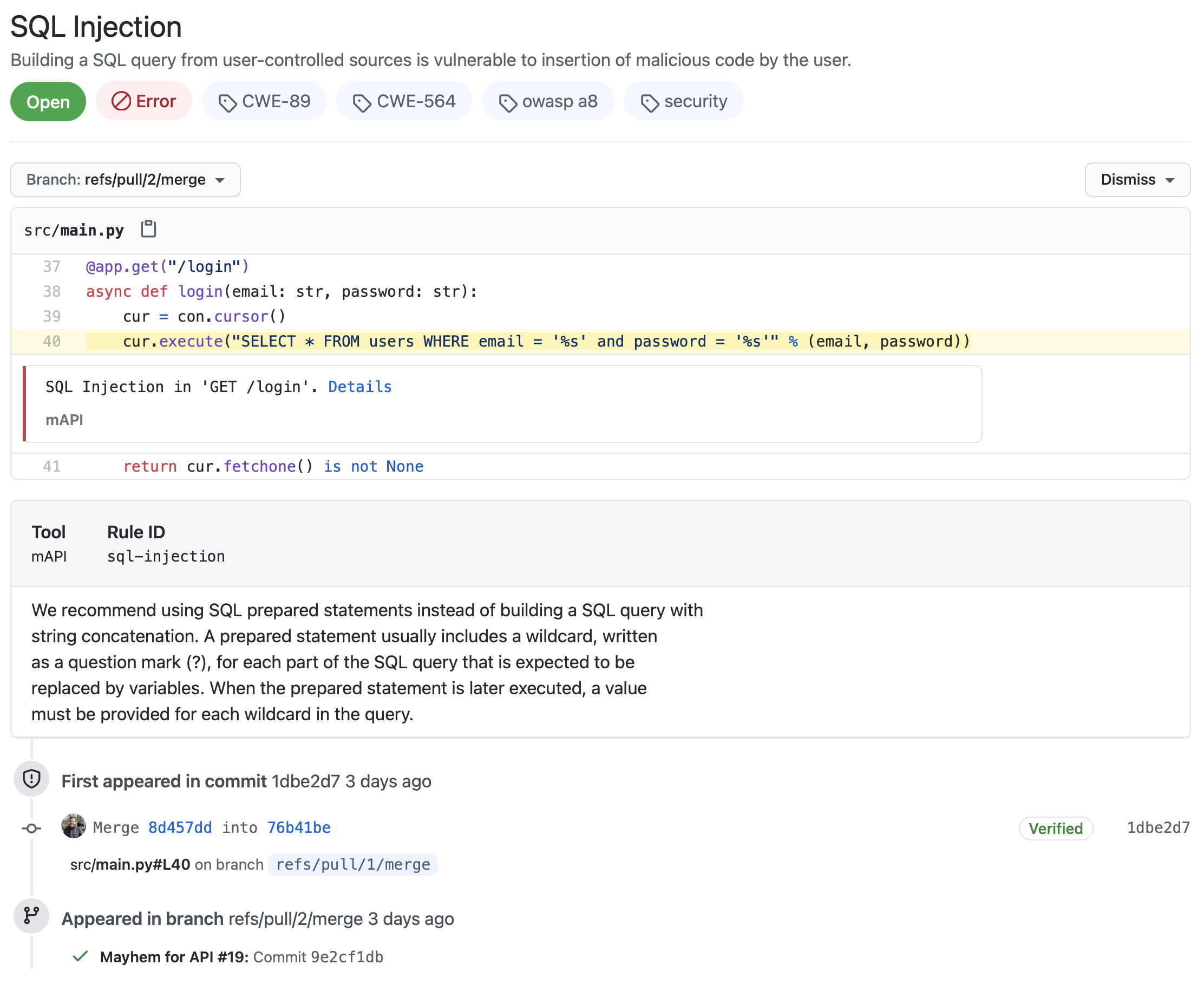Click the tag icon on the owasp a8 label
1204x991 pixels.
[507, 101]
